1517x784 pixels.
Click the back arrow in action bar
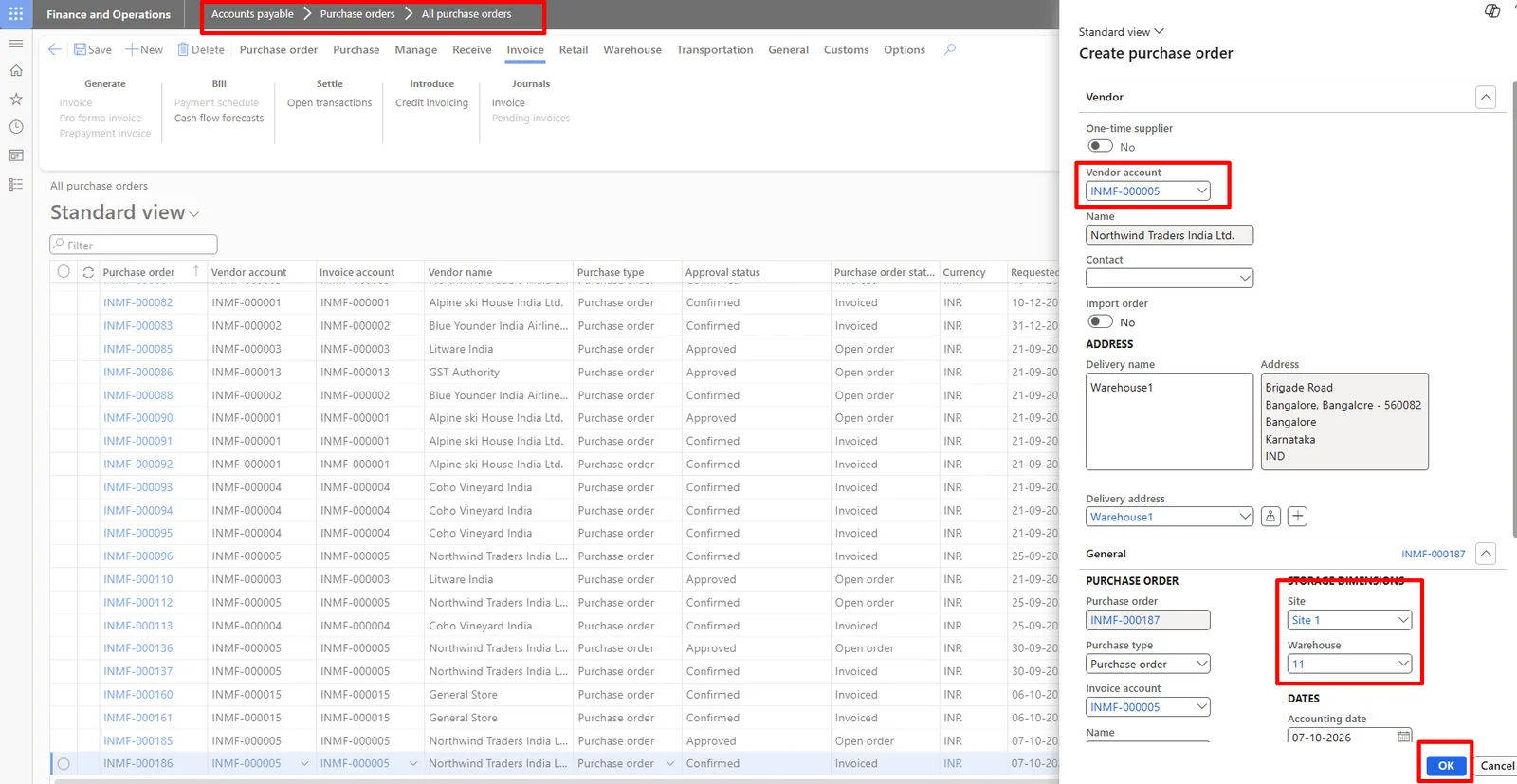(x=55, y=49)
